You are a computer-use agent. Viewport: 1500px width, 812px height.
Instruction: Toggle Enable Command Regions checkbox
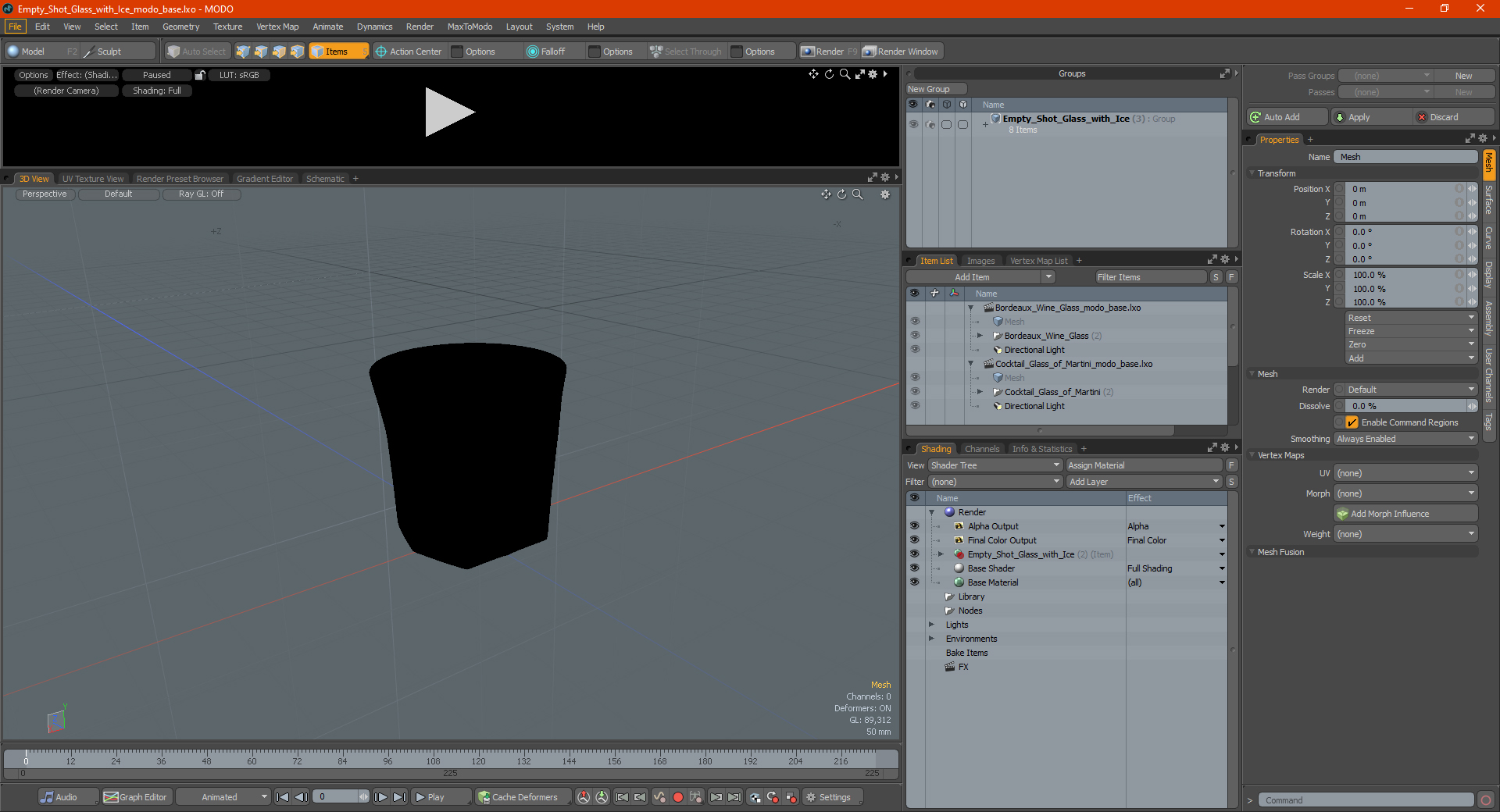pos(1352,422)
